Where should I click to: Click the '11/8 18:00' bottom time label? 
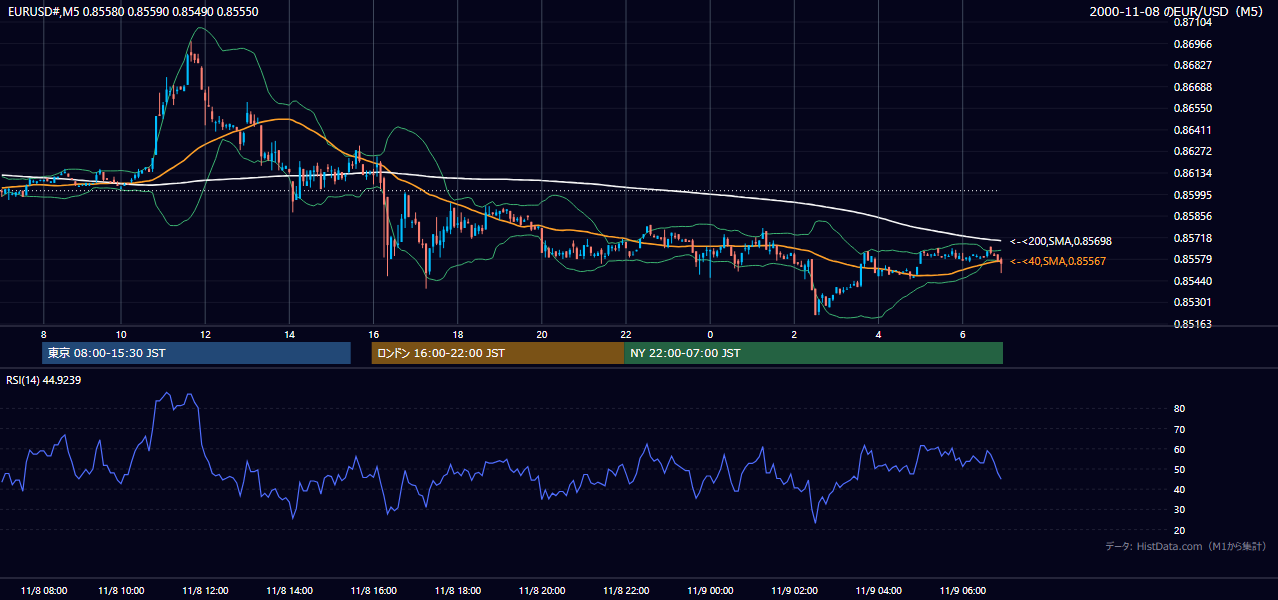tap(457, 590)
